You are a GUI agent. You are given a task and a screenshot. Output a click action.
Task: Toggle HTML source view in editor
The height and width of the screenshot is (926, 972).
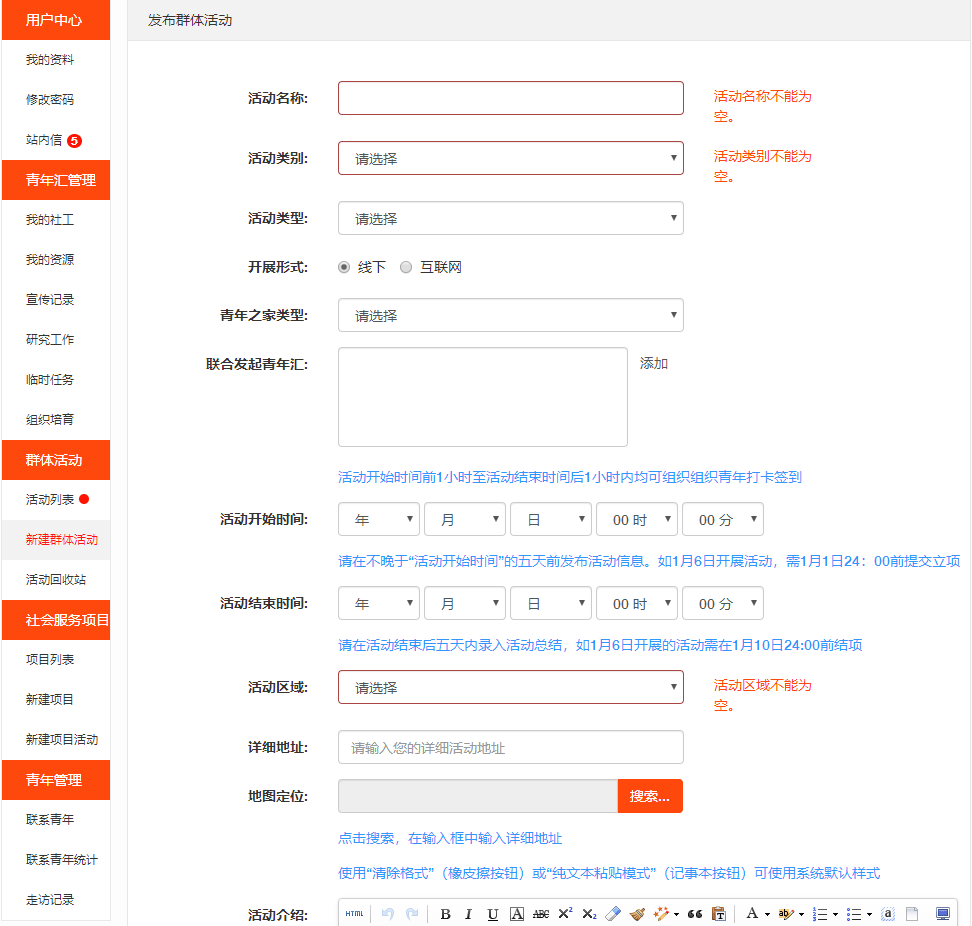point(355,914)
